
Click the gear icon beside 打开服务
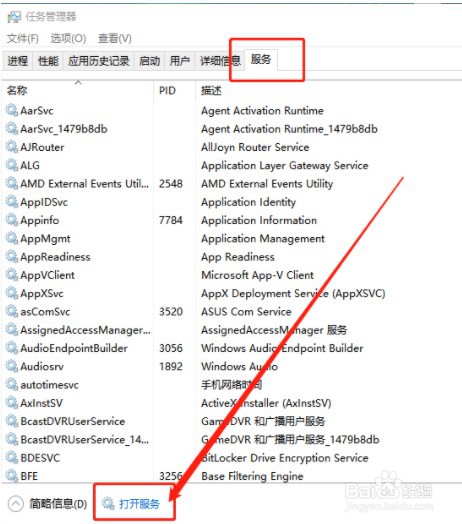tap(108, 503)
